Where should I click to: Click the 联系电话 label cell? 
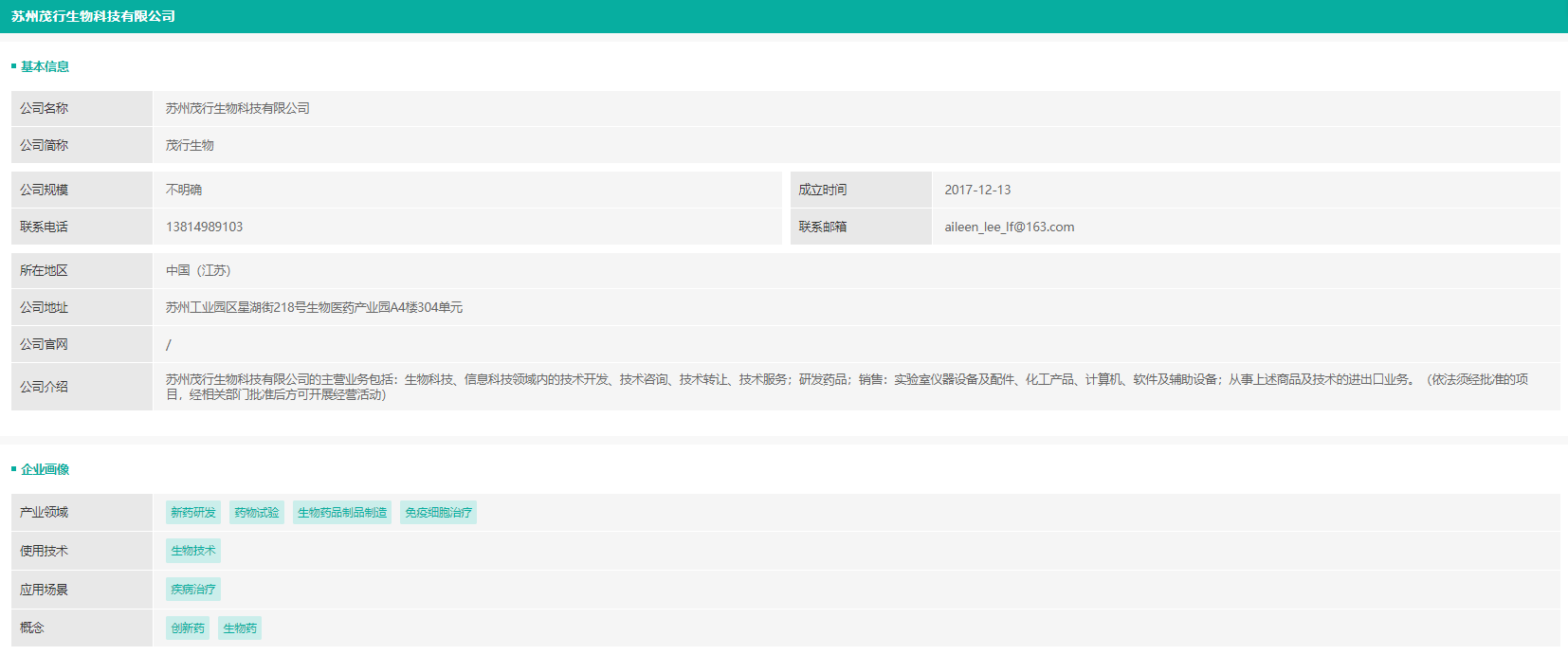(82, 227)
